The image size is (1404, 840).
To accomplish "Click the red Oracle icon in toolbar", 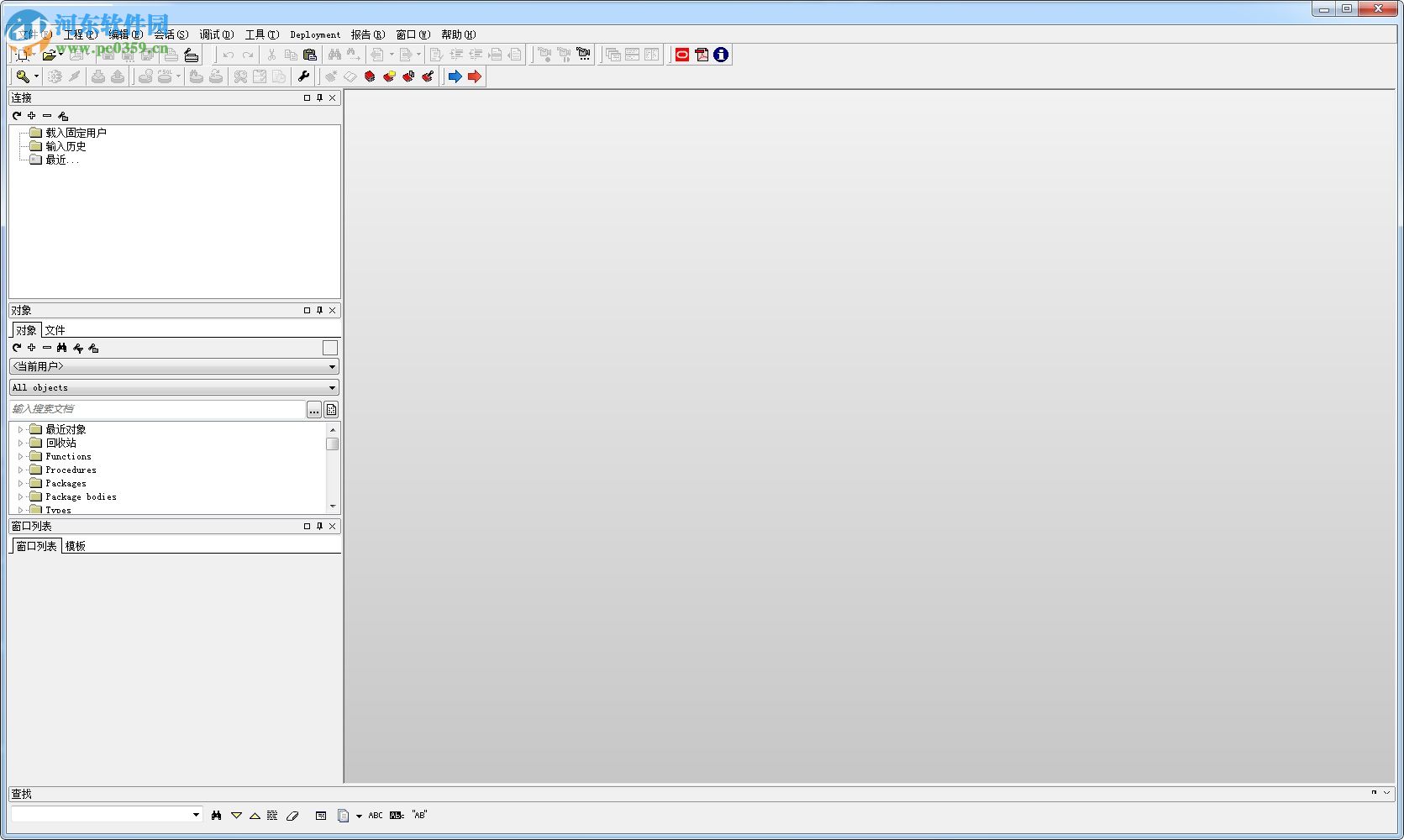I will click(682, 55).
